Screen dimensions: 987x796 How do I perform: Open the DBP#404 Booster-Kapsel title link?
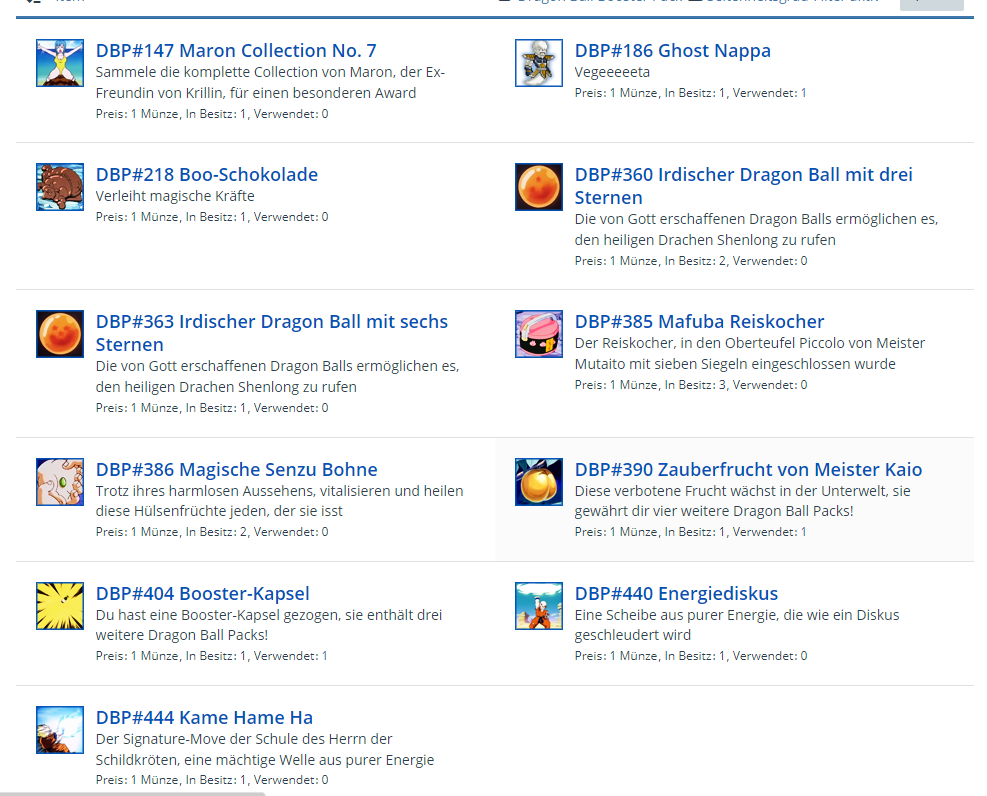203,594
